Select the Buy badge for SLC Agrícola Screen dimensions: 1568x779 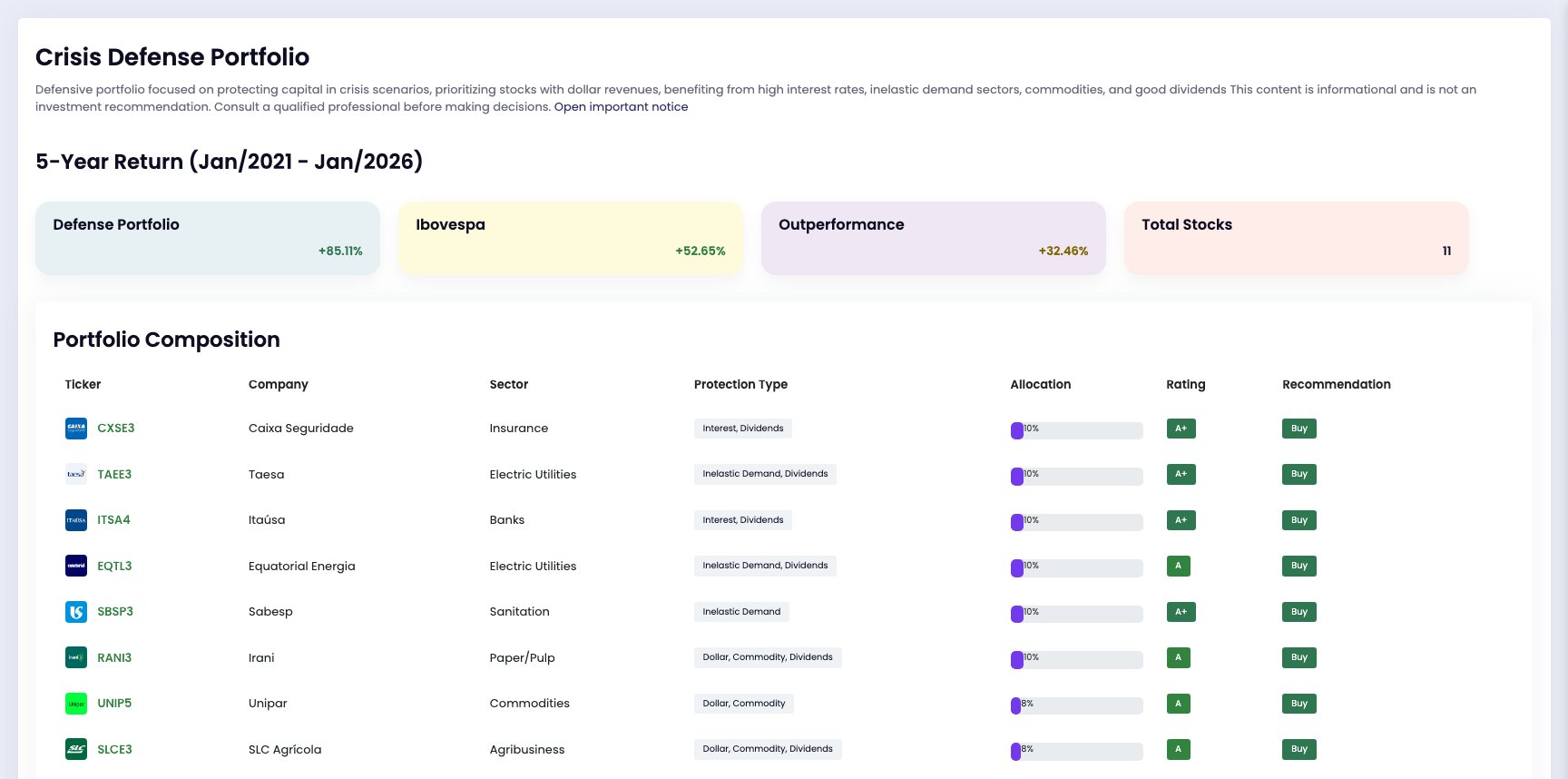(1299, 749)
